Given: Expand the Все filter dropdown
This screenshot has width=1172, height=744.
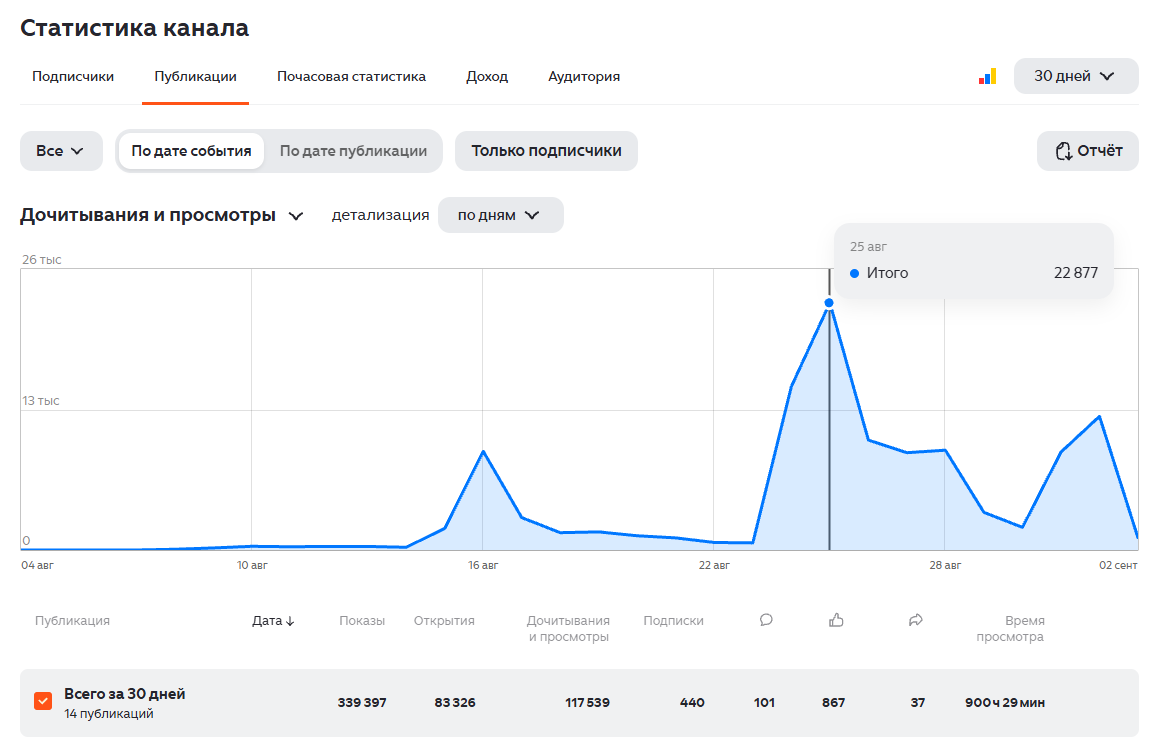Looking at the screenshot, I should [x=61, y=151].
